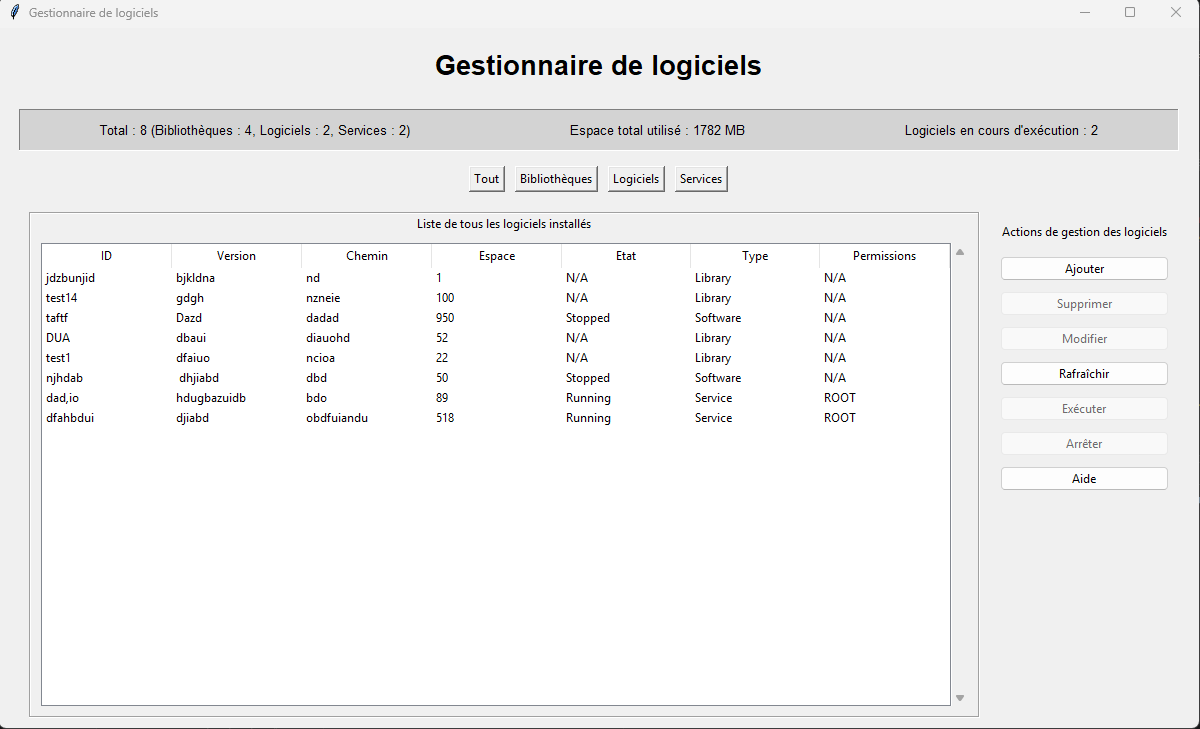Click the Type column header

click(755, 256)
